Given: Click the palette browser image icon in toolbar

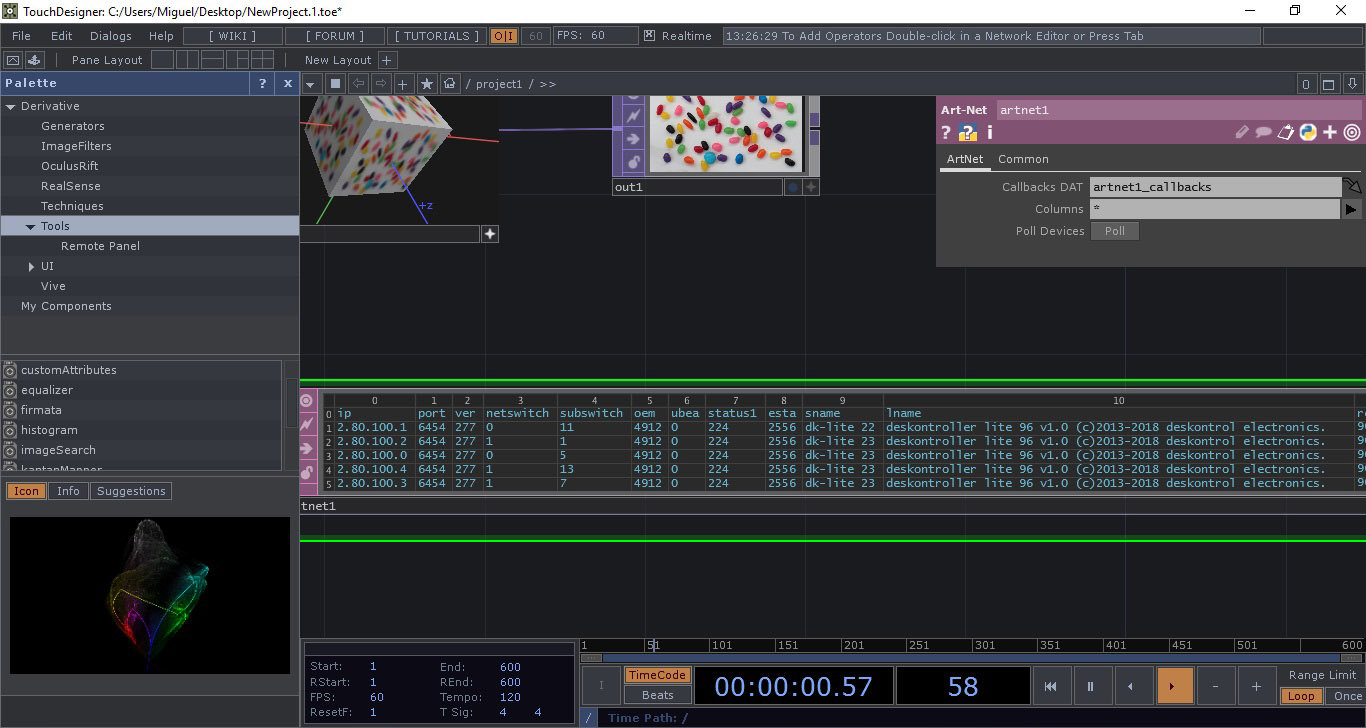Looking at the screenshot, I should tap(13, 60).
